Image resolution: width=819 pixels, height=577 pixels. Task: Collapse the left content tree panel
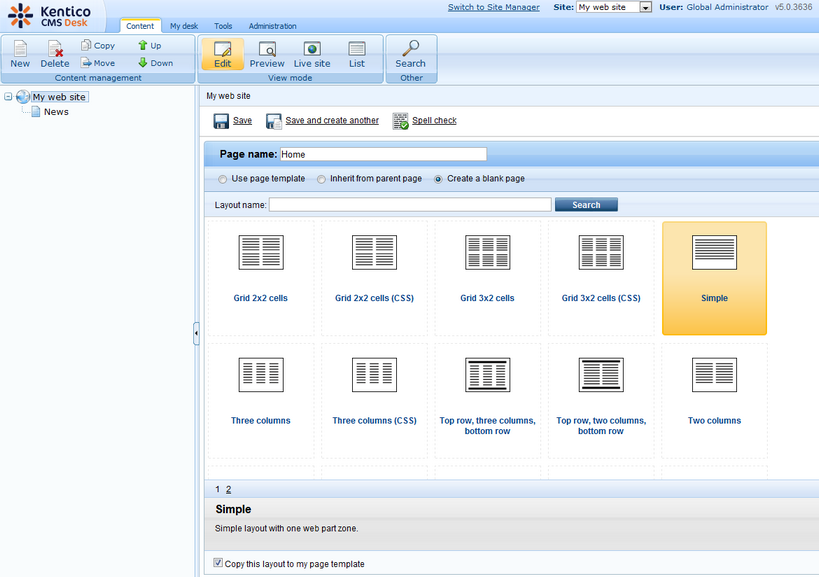(x=196, y=333)
